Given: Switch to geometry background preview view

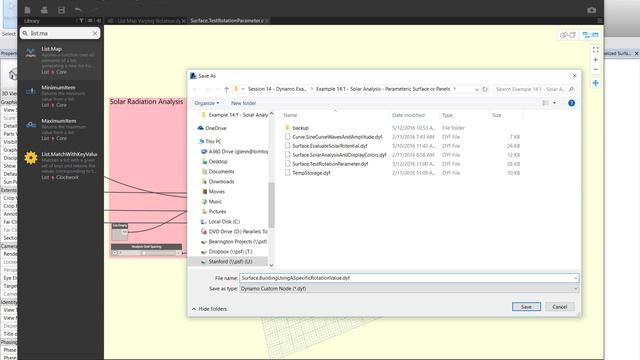Looking at the screenshot, I should [568, 35].
